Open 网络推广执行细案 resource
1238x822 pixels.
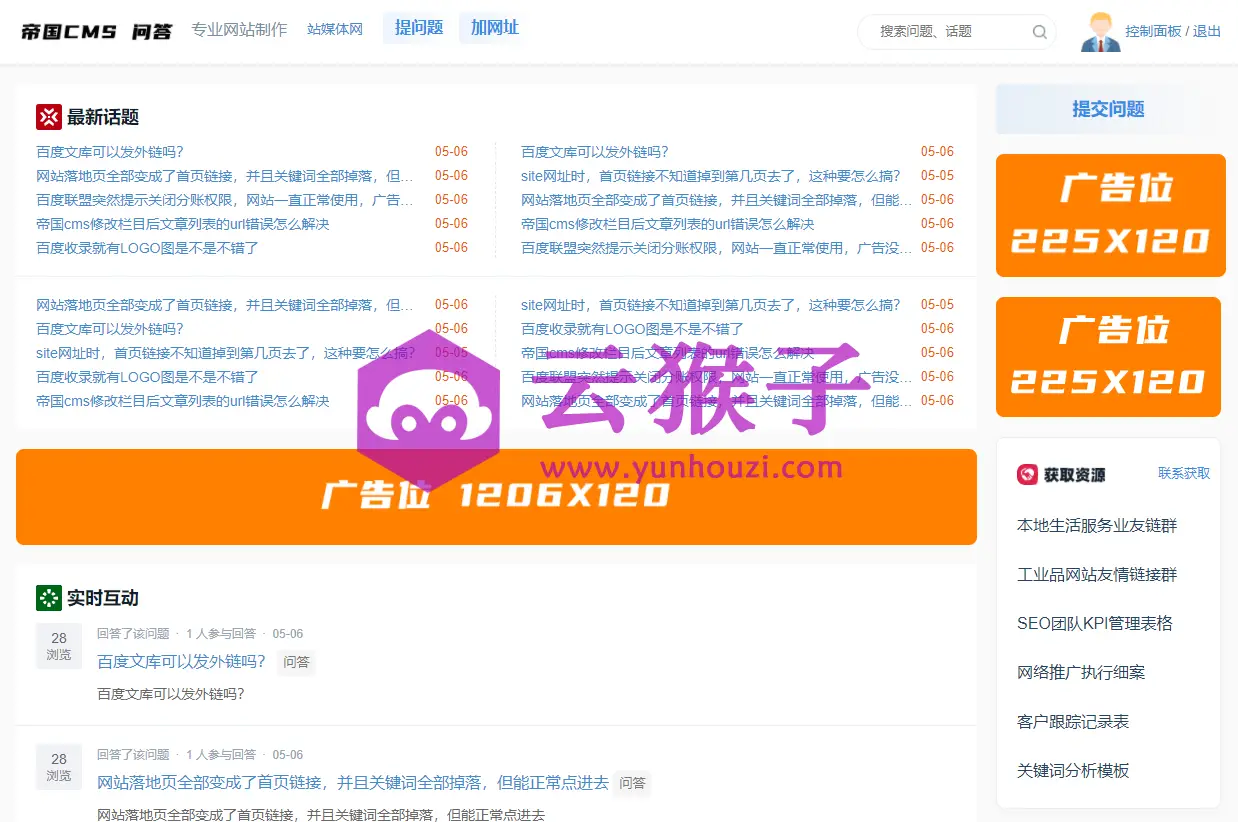1081,673
